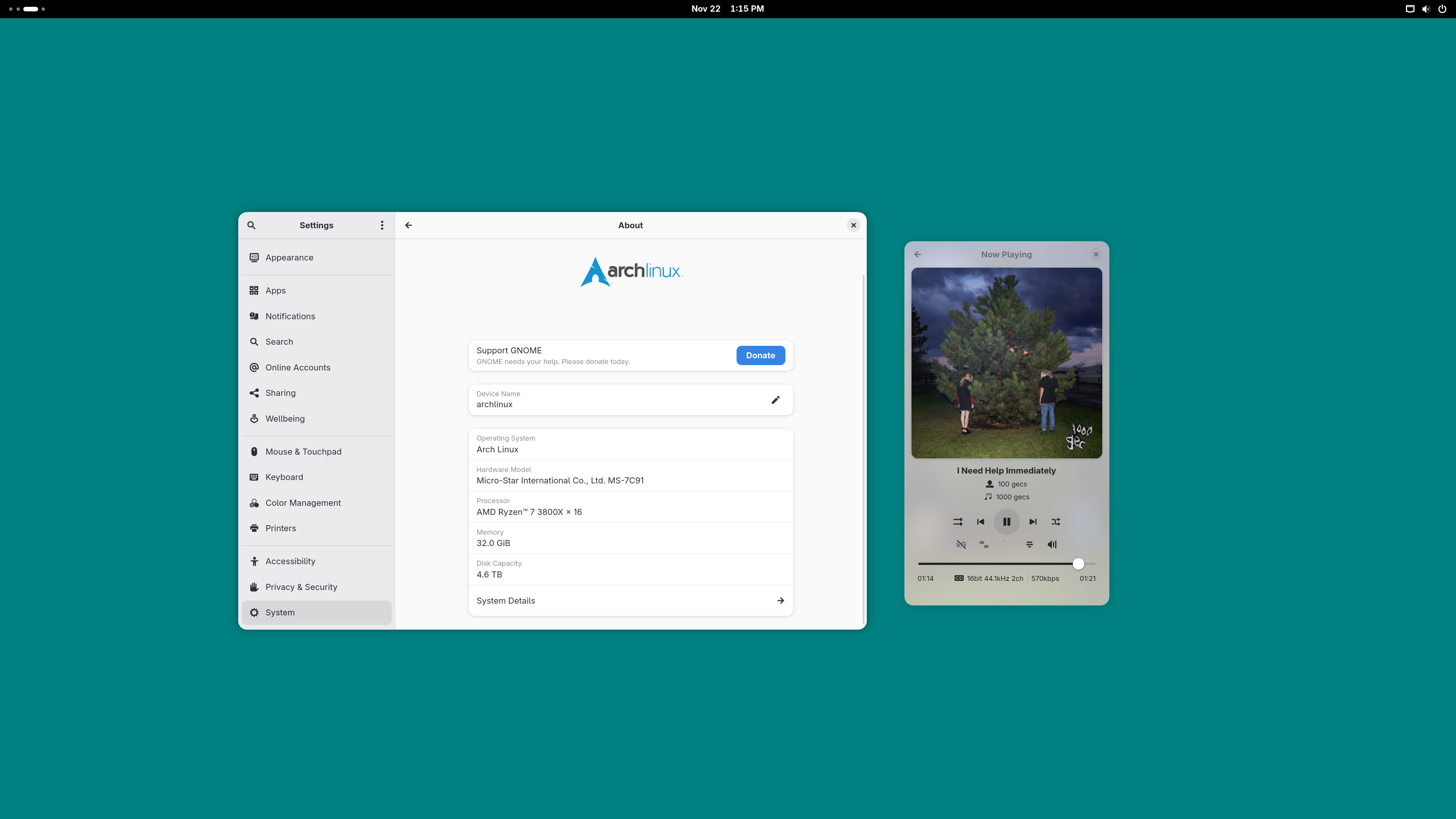
Task: Click the 100 gecs artist link
Action: pos(1012,484)
